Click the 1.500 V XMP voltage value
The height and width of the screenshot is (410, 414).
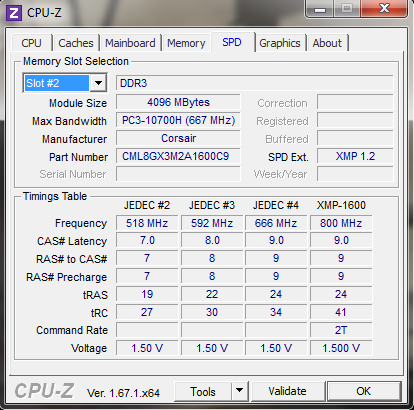tap(341, 348)
